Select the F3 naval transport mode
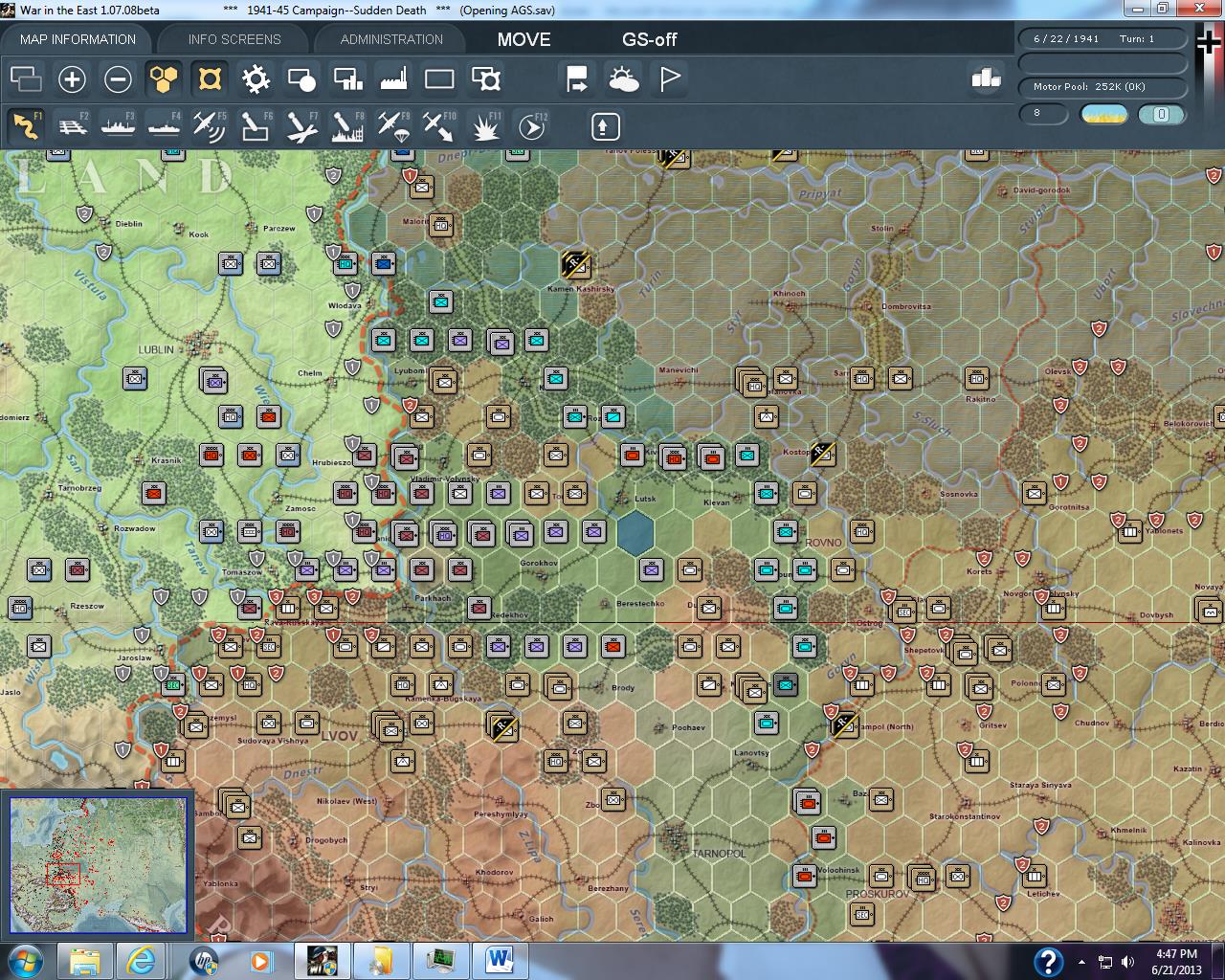Image resolution: width=1225 pixels, height=980 pixels. click(x=118, y=126)
